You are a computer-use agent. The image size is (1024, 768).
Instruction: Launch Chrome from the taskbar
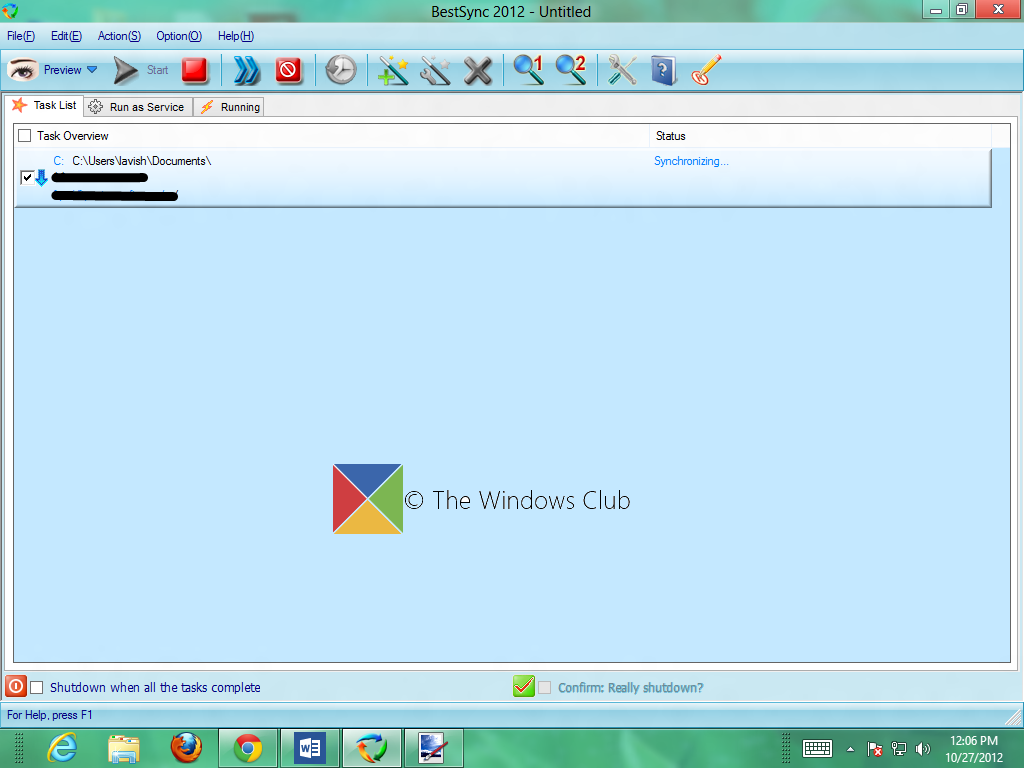(248, 748)
